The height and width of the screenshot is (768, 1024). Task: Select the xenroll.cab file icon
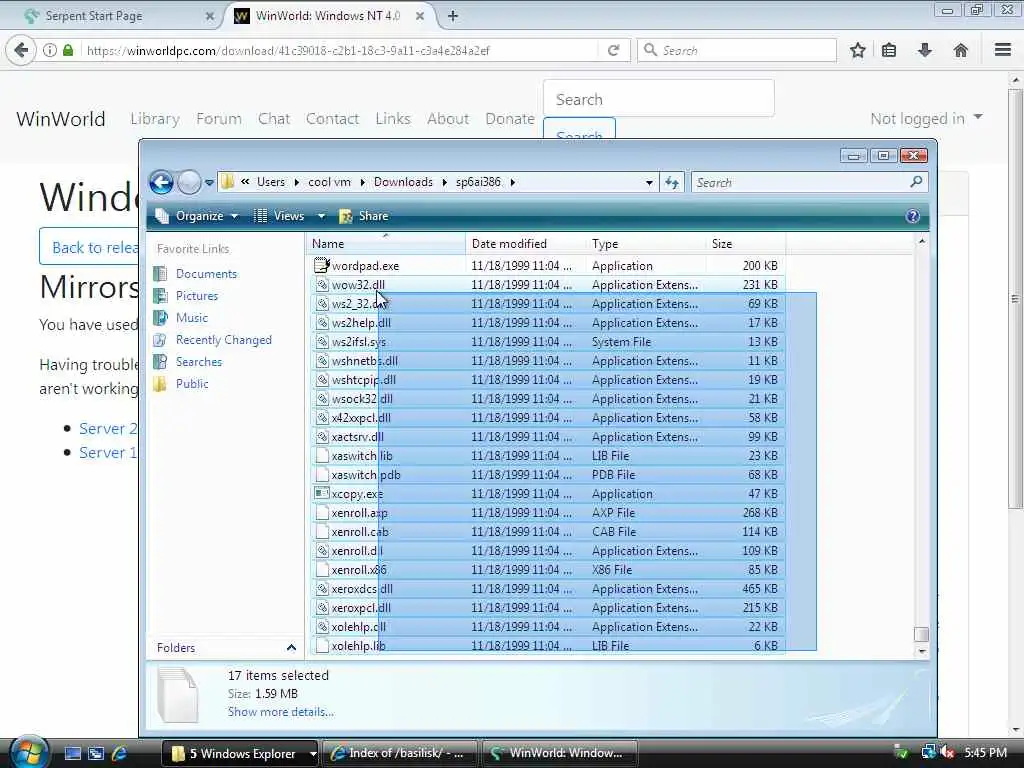point(321,531)
